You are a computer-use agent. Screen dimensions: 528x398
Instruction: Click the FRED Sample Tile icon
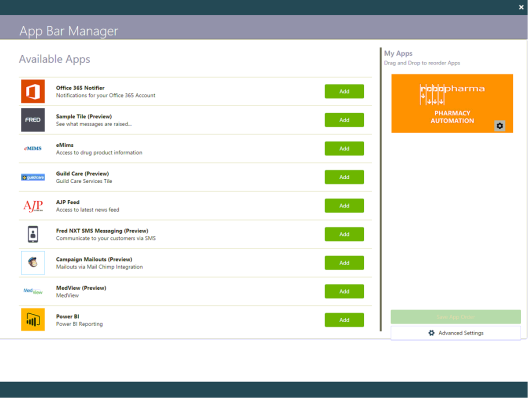pos(33,120)
